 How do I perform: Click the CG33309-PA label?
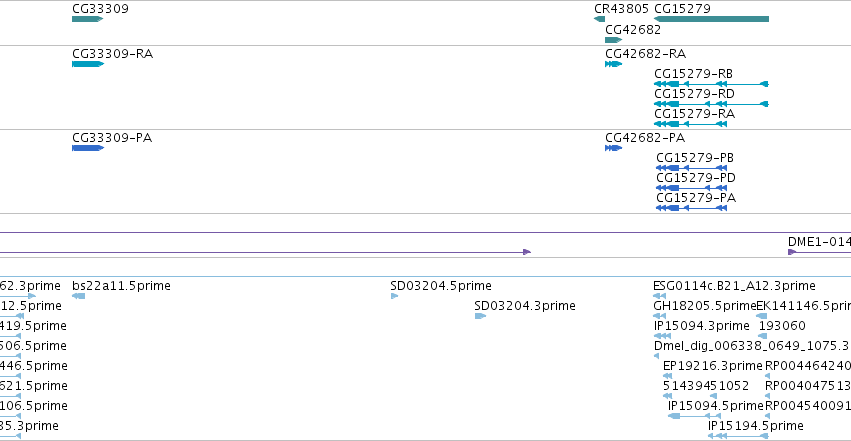(x=112, y=138)
